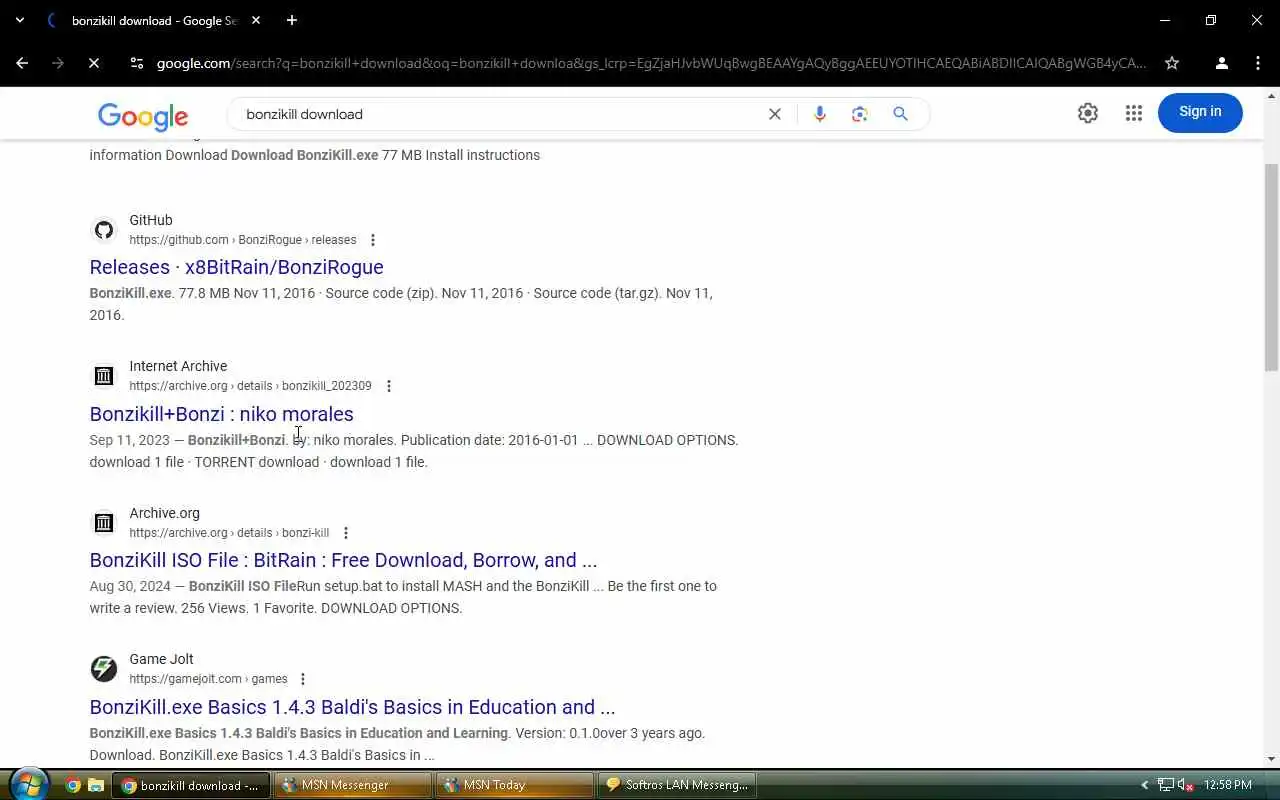Image resolution: width=1280 pixels, height=800 pixels.
Task: Click the network tray icon
Action: pyautogui.click(x=1166, y=785)
